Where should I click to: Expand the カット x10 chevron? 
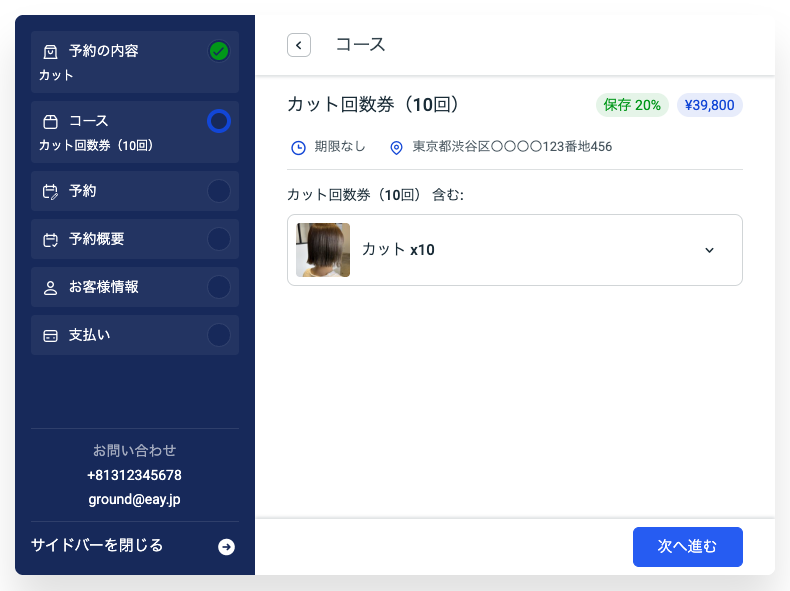709,250
